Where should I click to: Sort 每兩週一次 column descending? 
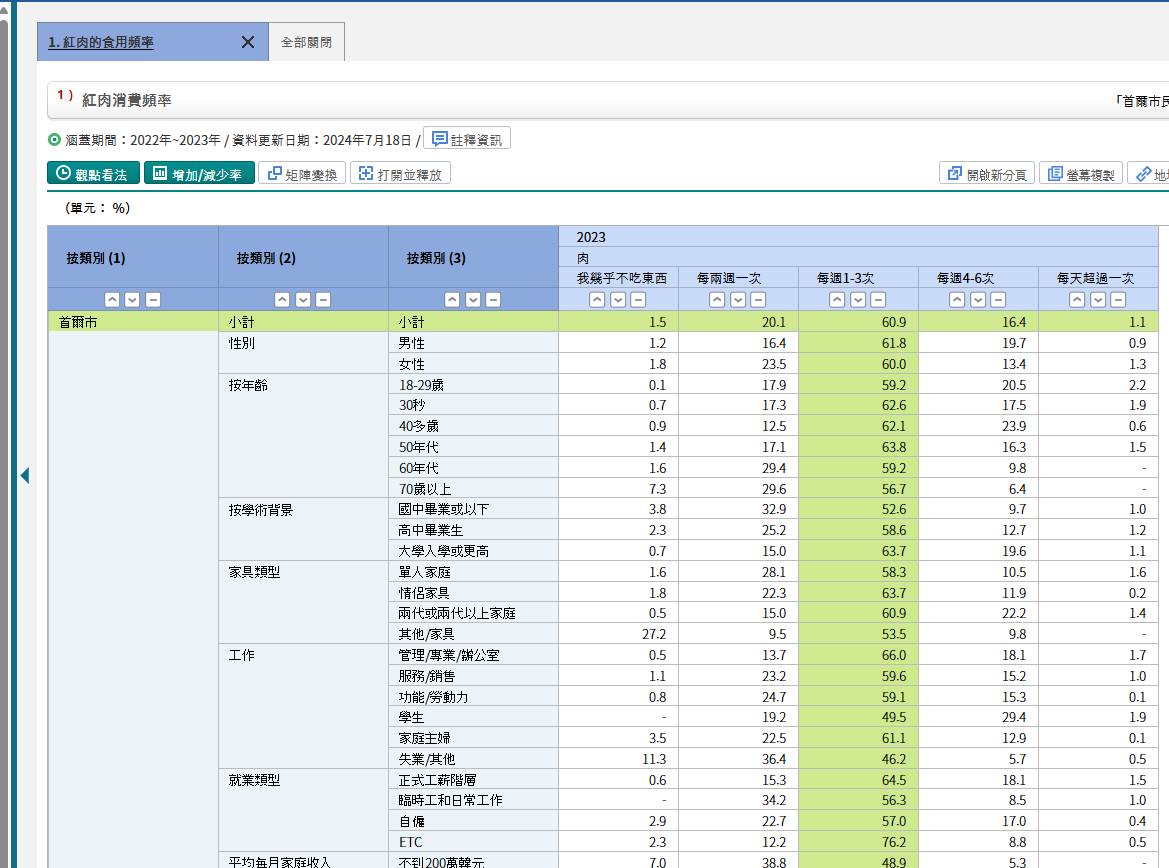(x=738, y=300)
